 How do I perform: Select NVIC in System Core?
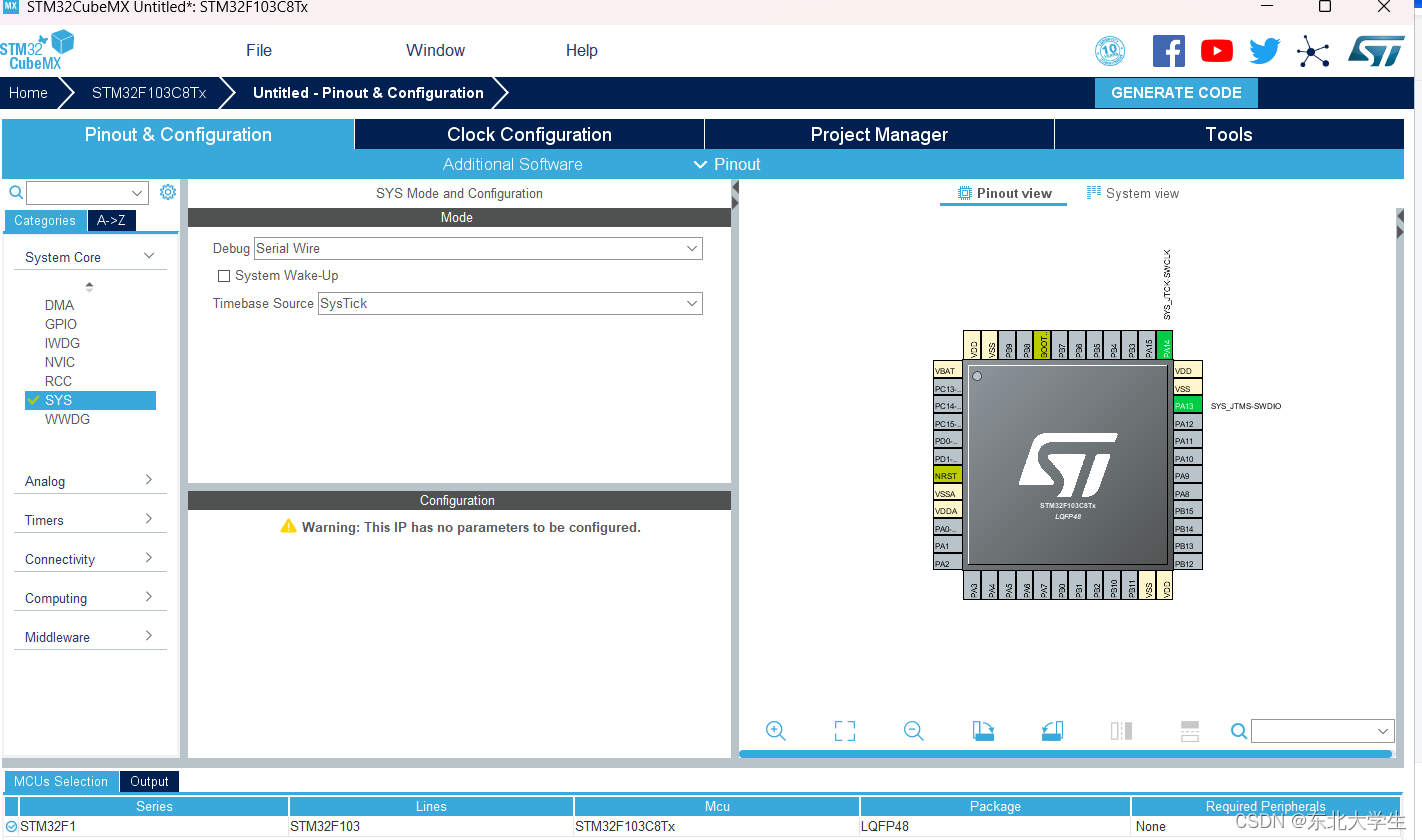59,362
